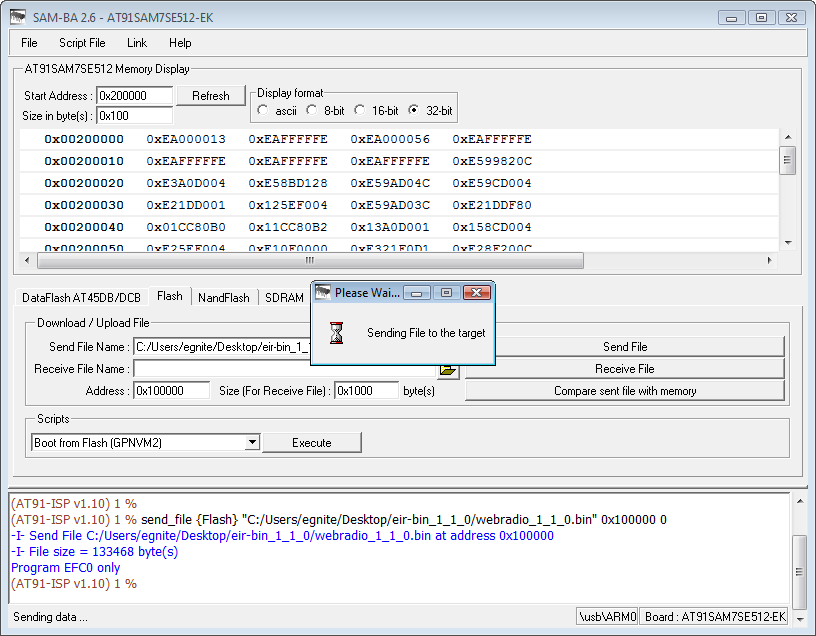Click console log scroll down arrow
Image resolution: width=816 pixels, height=636 pixels.
tap(800, 619)
